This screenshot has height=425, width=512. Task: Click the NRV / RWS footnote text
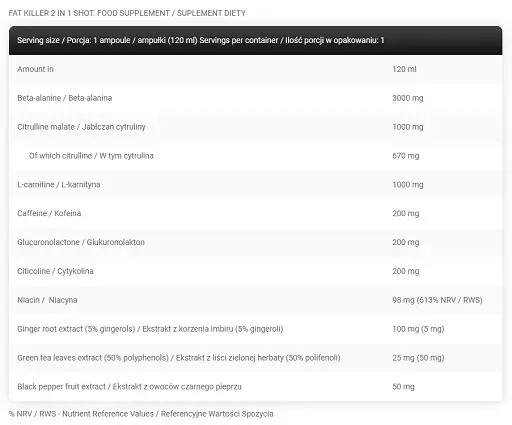(141, 414)
